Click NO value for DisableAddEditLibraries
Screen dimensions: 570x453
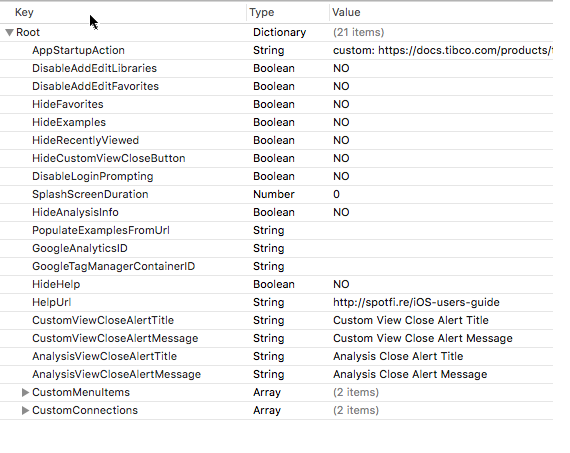[x=341, y=68]
